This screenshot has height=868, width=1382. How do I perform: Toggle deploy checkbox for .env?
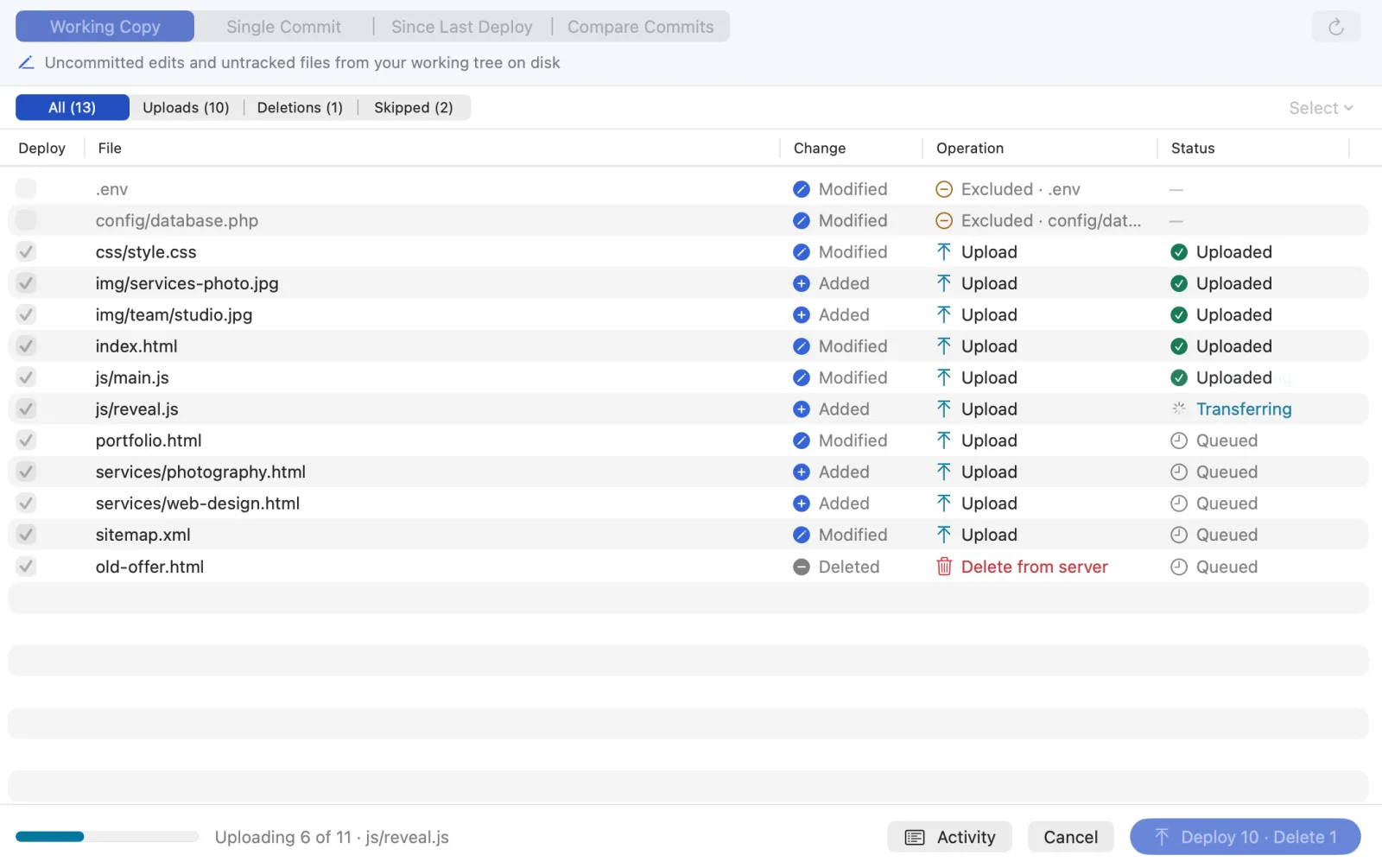coord(26,189)
